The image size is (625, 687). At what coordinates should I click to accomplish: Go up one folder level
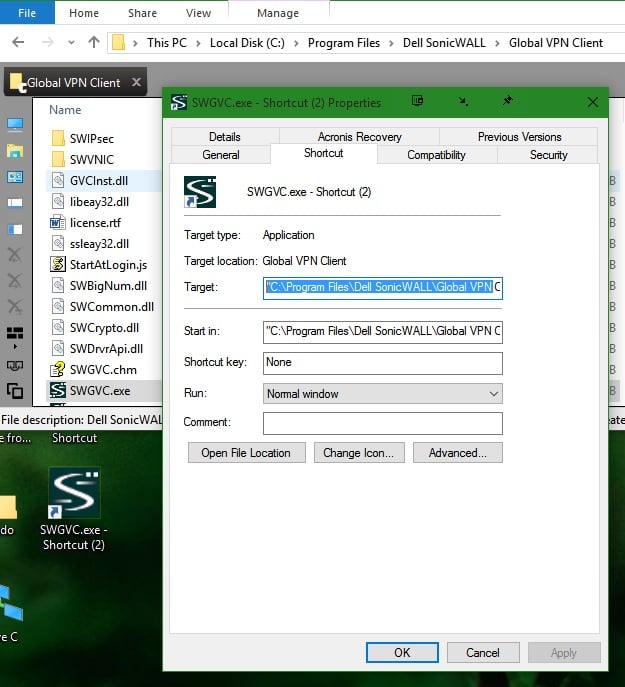click(94, 42)
